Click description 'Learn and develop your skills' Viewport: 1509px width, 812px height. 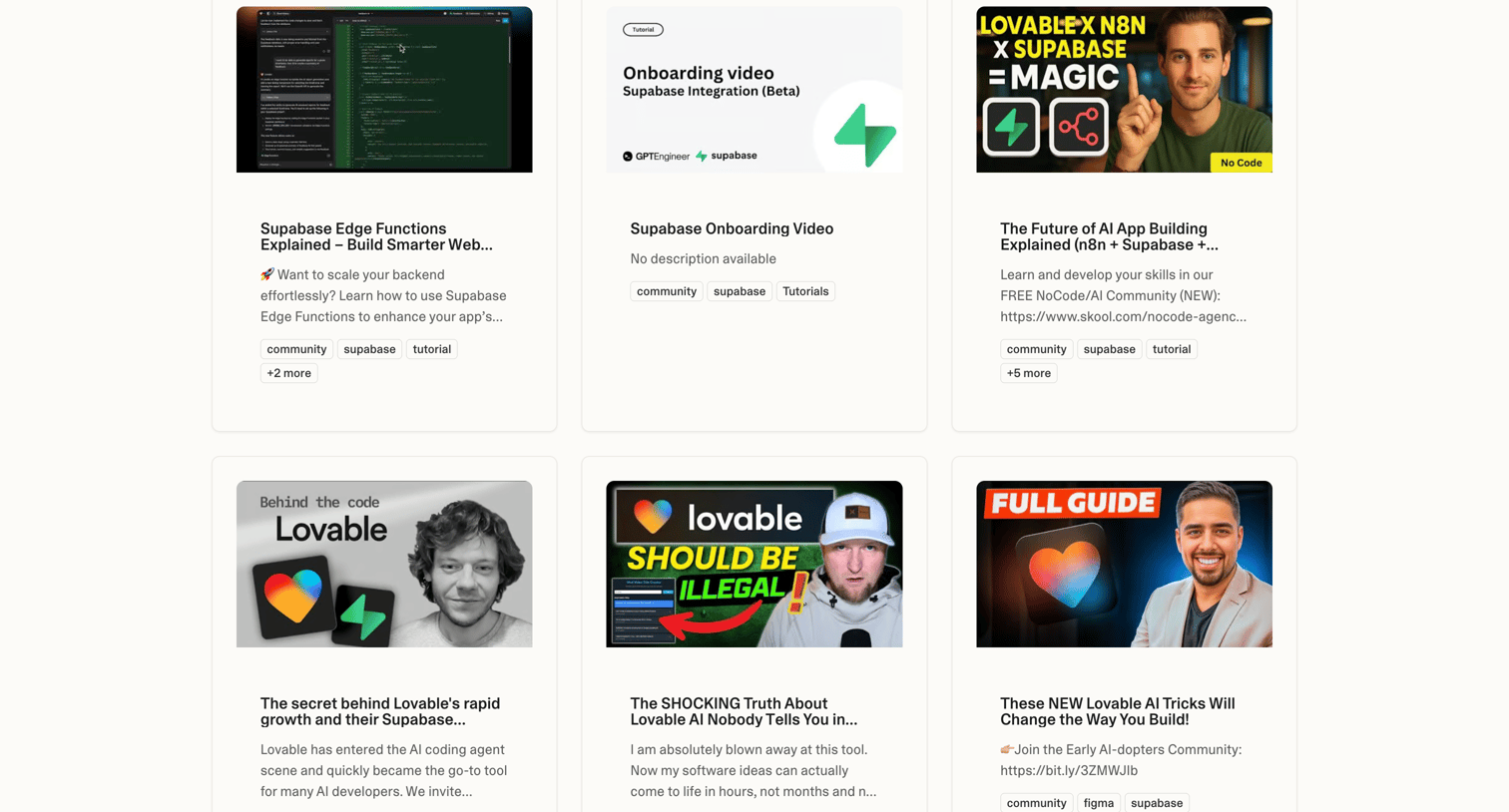(1123, 295)
